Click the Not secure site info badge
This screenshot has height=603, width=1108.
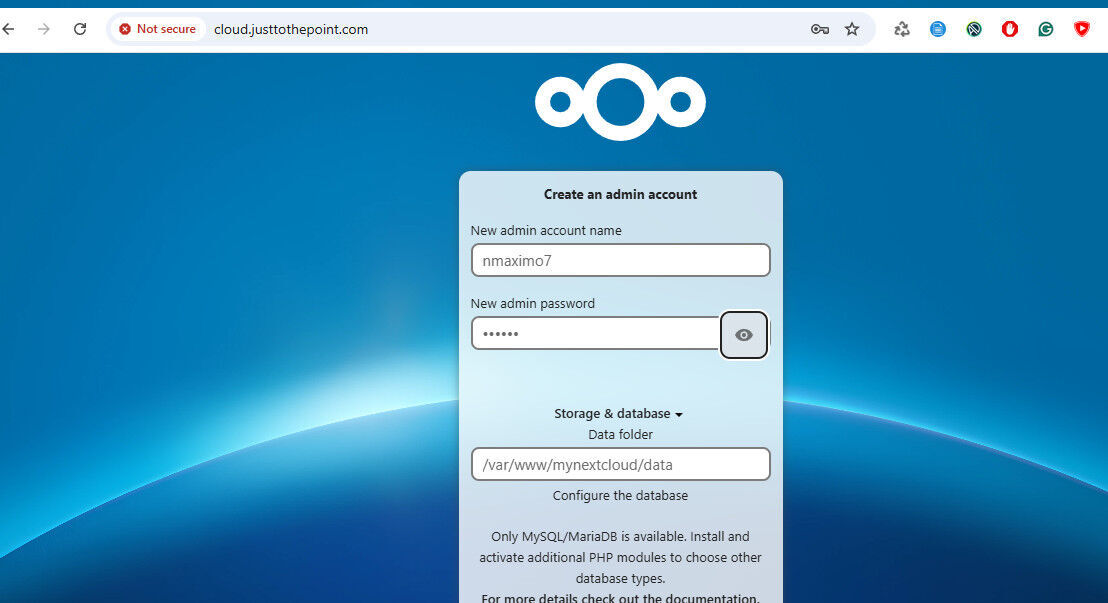pyautogui.click(x=157, y=29)
